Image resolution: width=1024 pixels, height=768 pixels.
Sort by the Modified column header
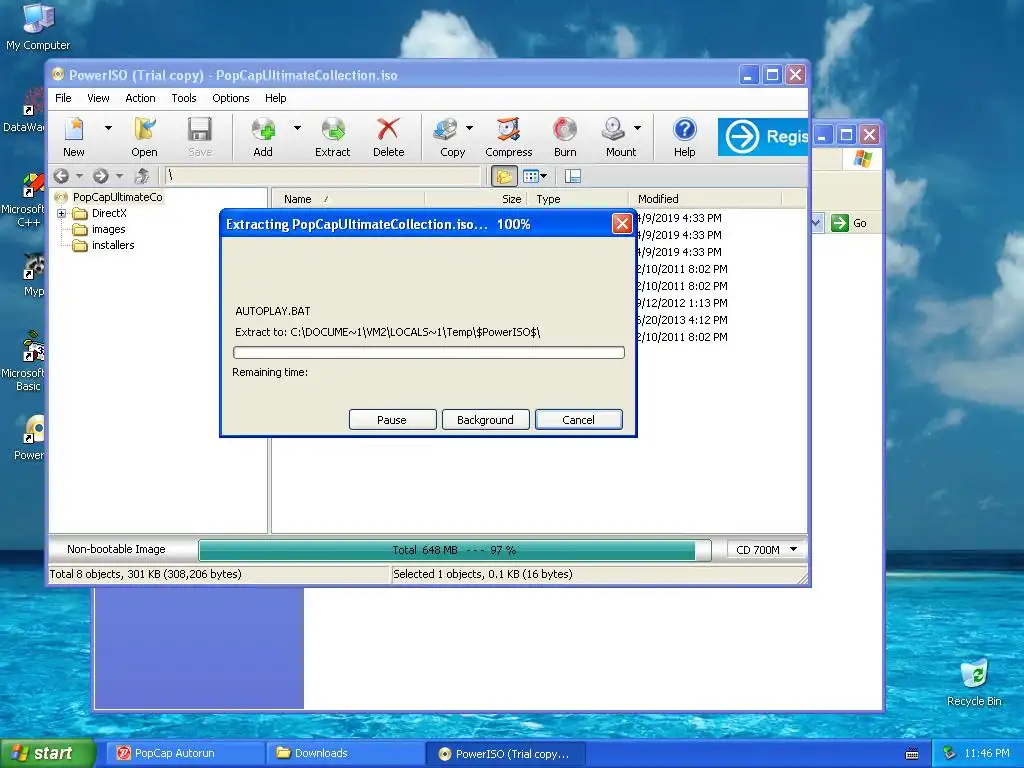tap(705, 199)
